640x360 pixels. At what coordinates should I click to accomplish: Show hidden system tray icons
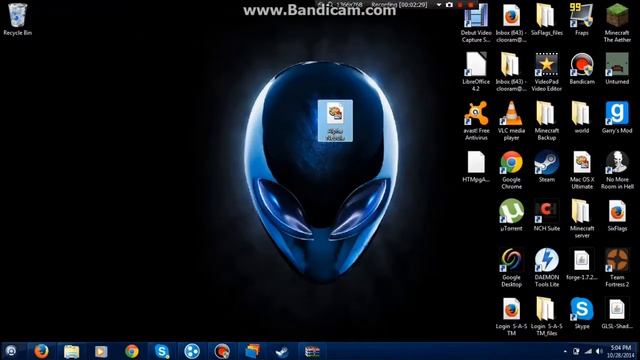[565, 351]
